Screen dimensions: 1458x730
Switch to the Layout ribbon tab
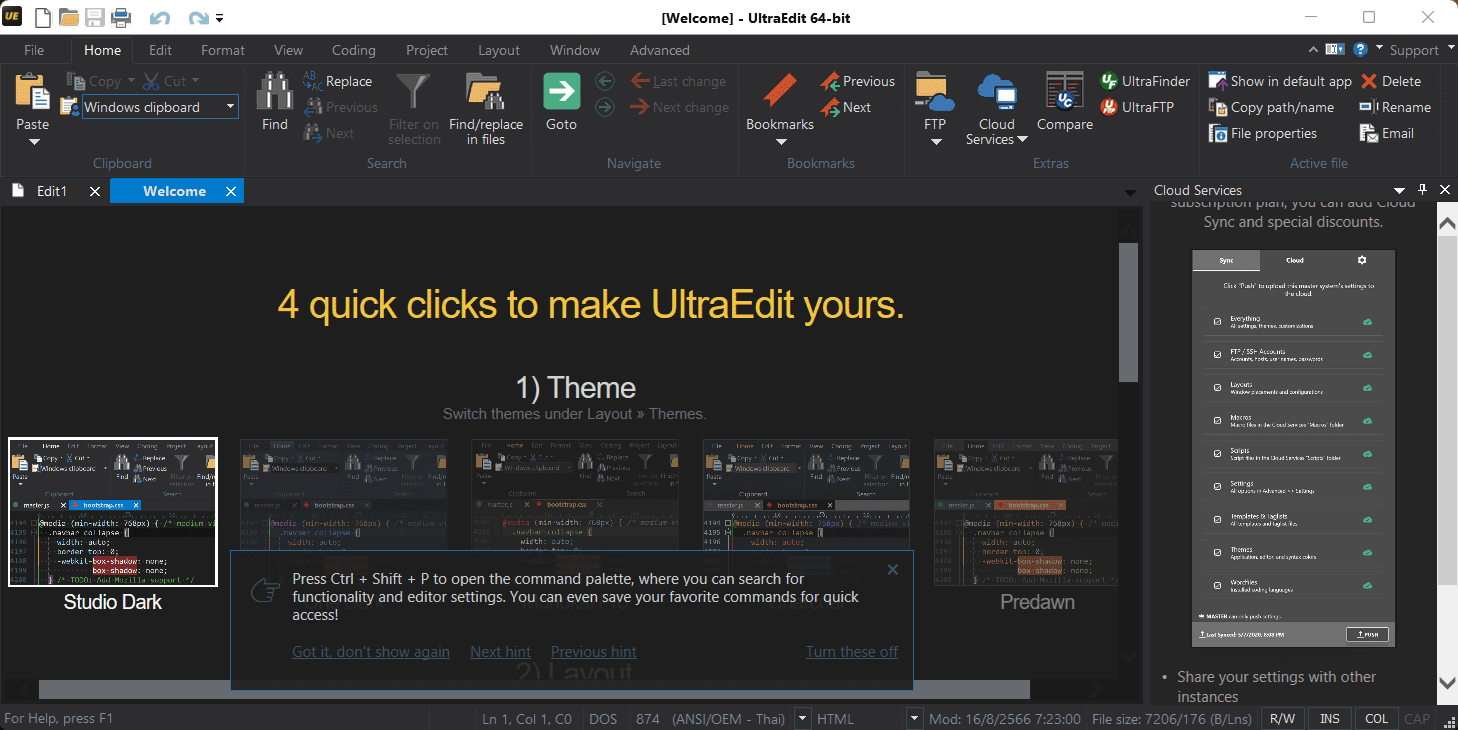click(x=499, y=50)
